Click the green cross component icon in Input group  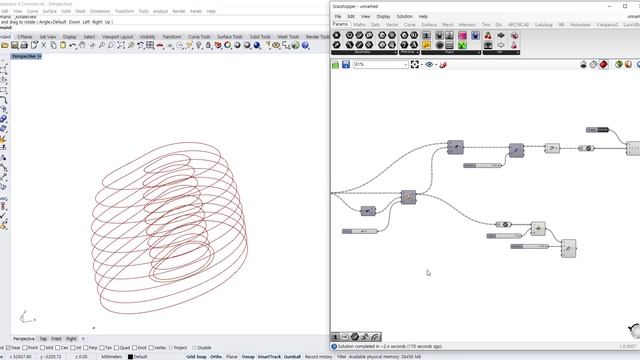[x=462, y=45]
